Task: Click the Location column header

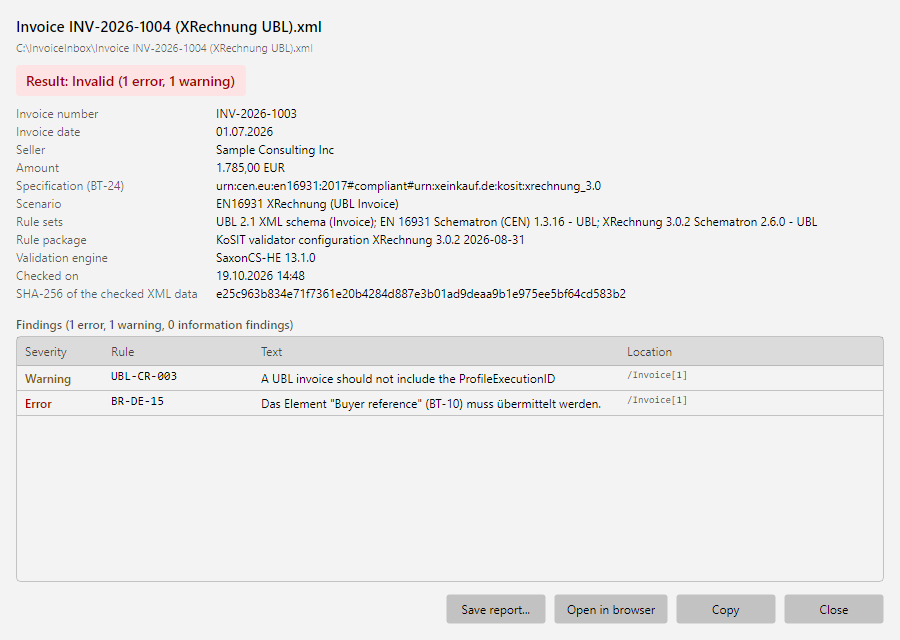Action: (649, 352)
